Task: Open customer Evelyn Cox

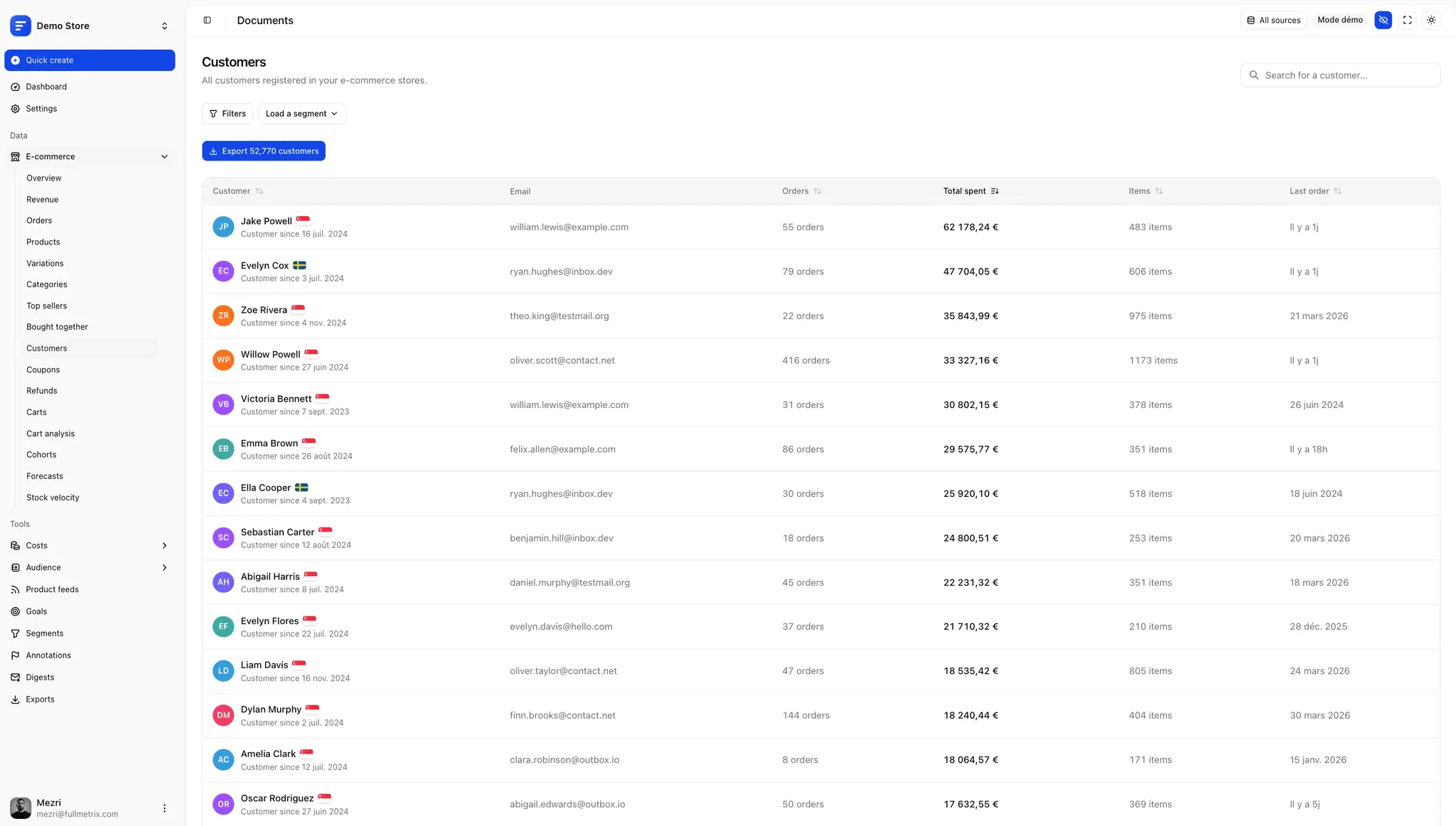Action: pos(264,266)
